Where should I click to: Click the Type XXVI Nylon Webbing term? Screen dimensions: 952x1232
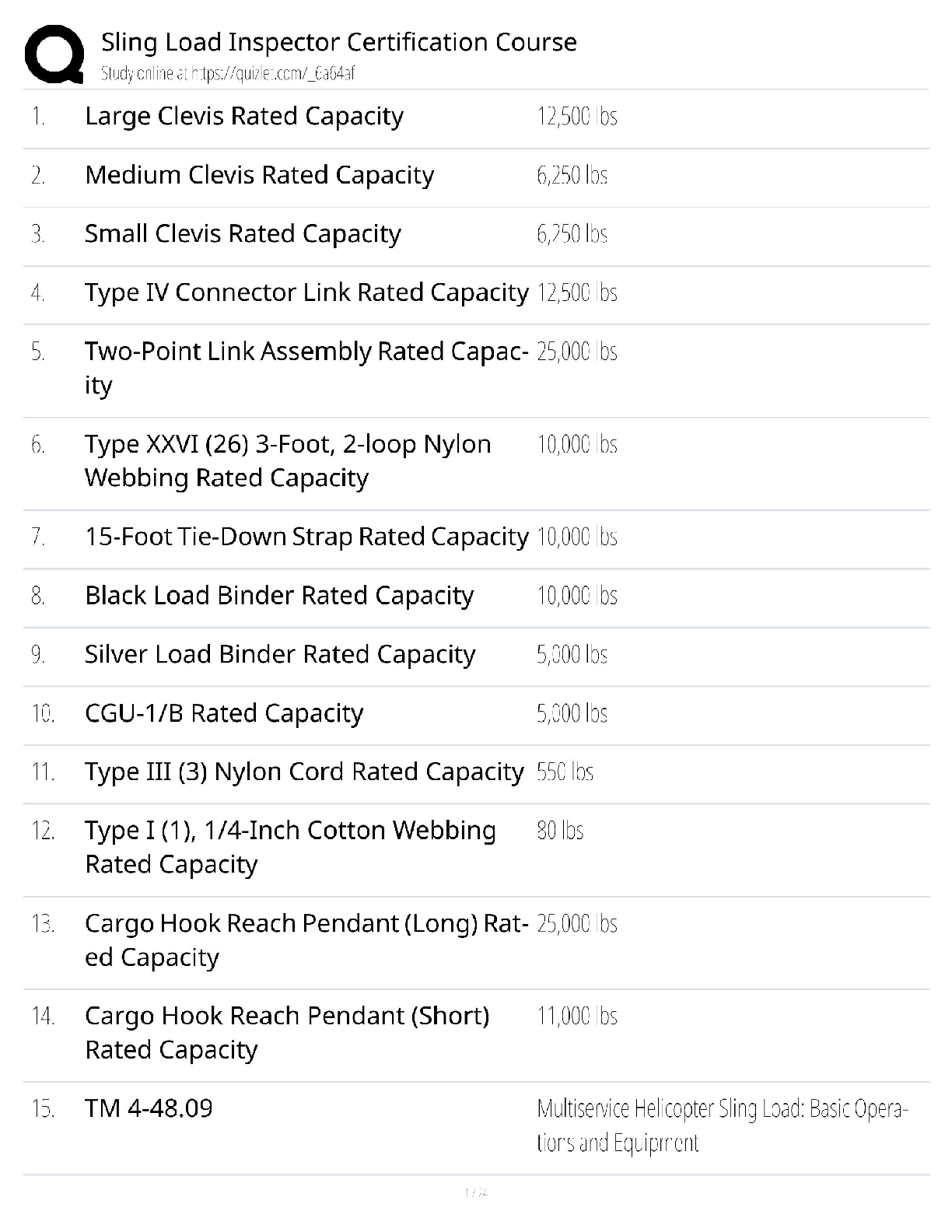288,460
